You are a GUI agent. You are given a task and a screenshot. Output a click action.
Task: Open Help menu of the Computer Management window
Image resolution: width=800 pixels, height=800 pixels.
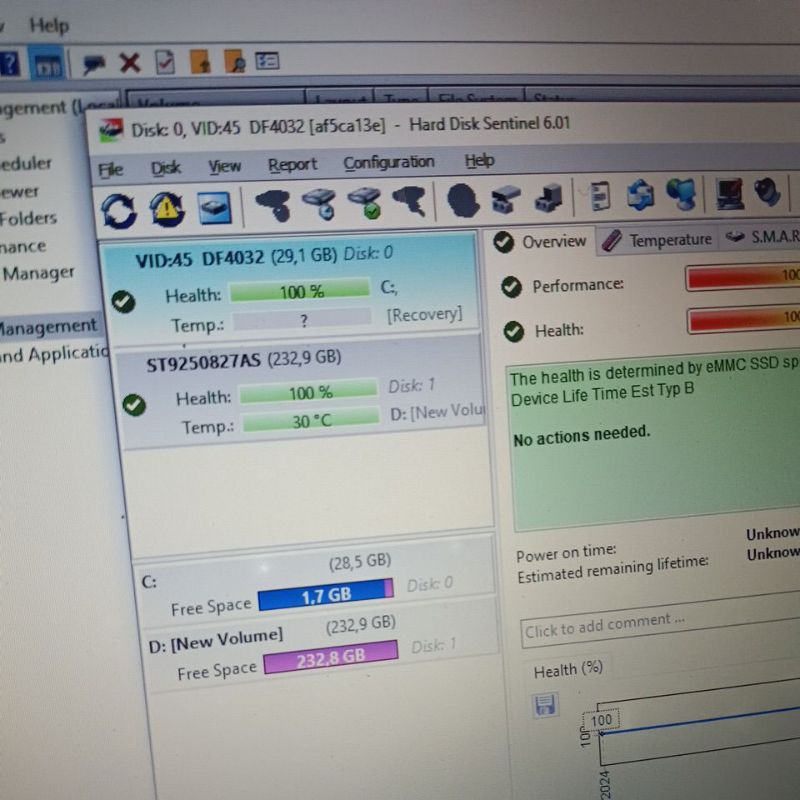(49, 26)
